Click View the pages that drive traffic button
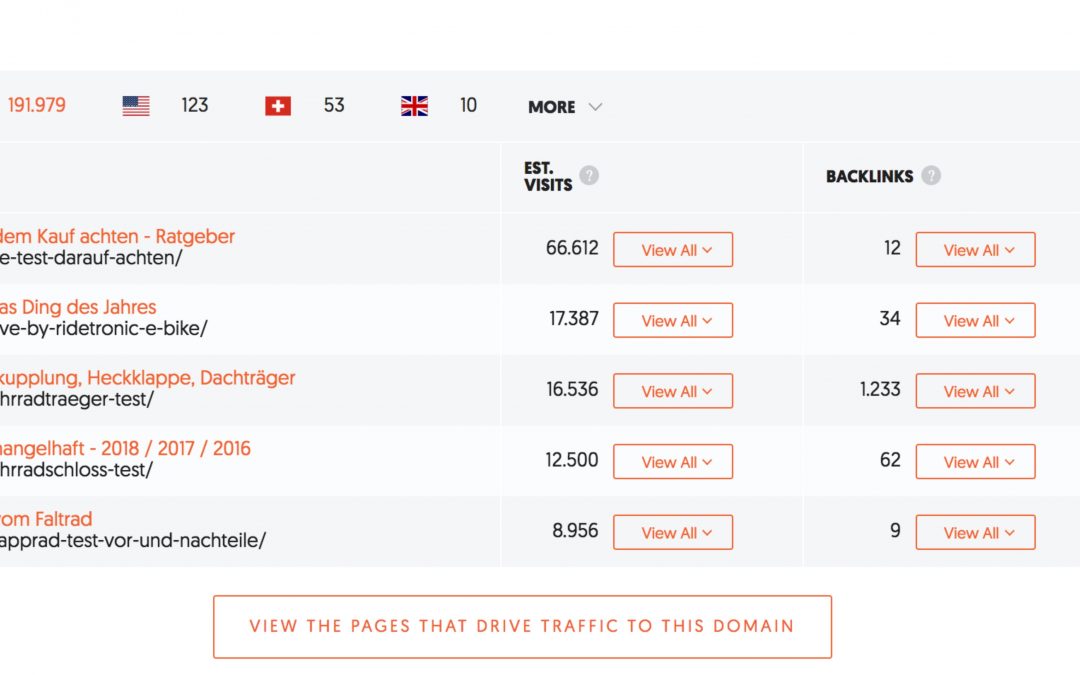The height and width of the screenshot is (675, 1080). click(x=522, y=627)
